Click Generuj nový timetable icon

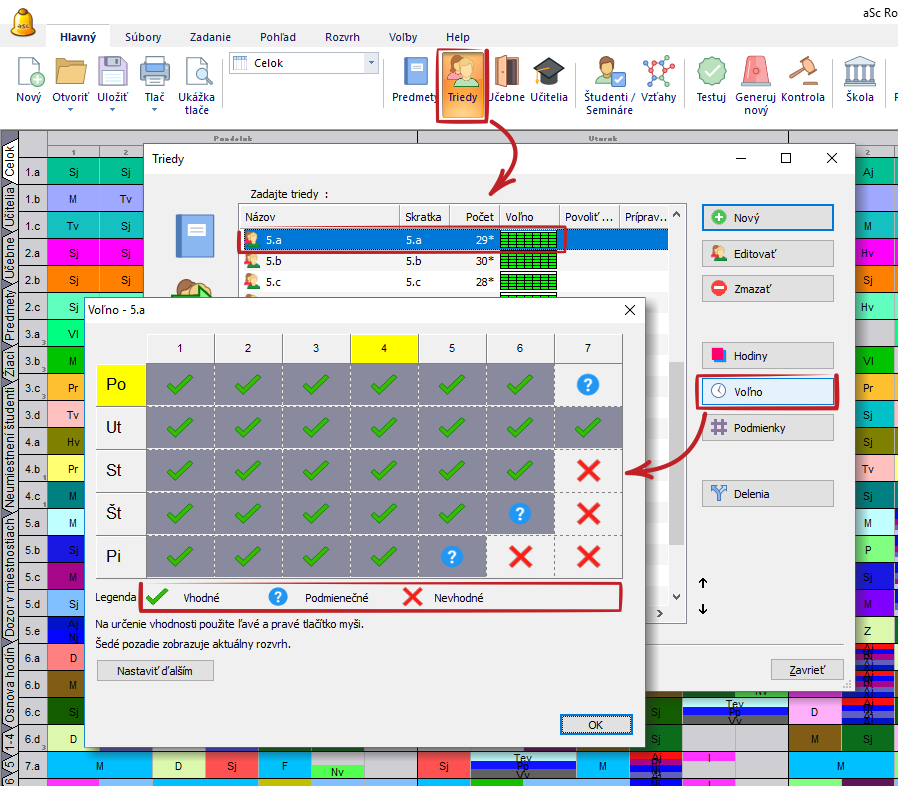coord(755,82)
